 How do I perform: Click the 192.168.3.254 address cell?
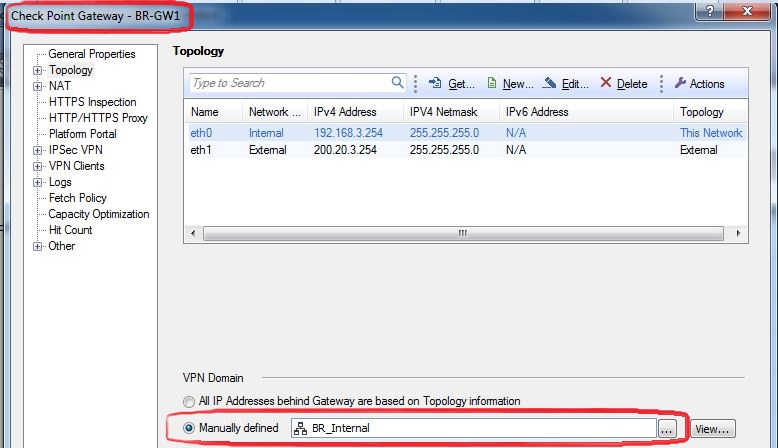pyautogui.click(x=348, y=133)
